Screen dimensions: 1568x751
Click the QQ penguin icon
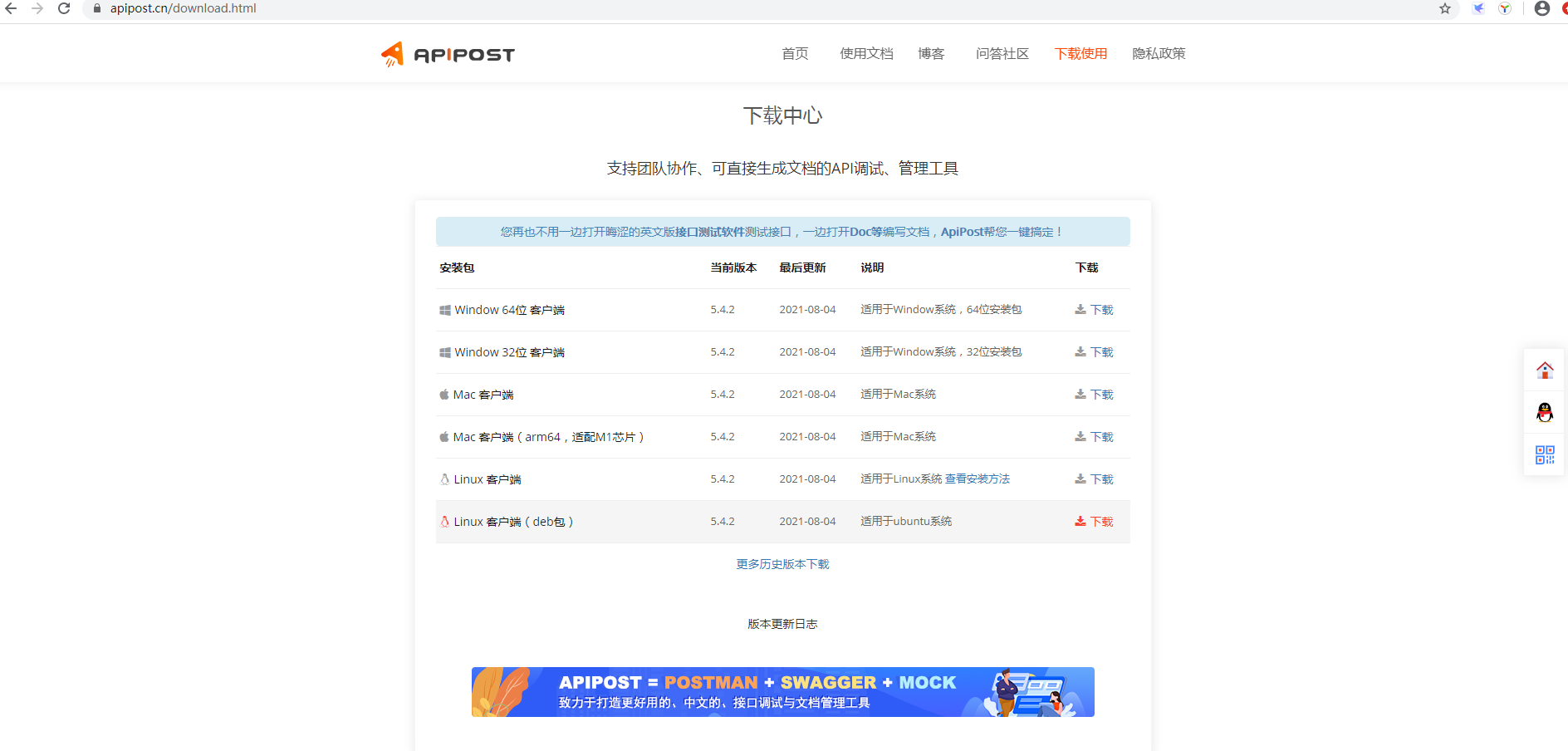coord(1545,412)
